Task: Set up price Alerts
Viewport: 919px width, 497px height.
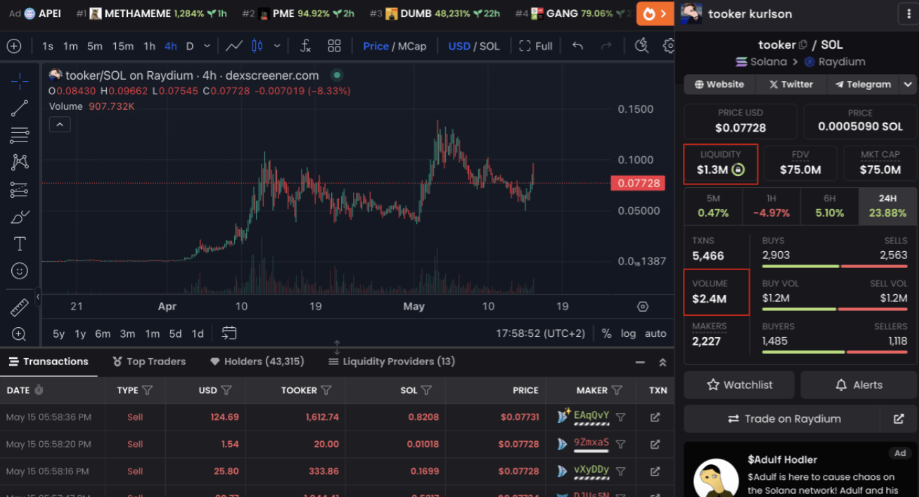Action: tap(859, 385)
